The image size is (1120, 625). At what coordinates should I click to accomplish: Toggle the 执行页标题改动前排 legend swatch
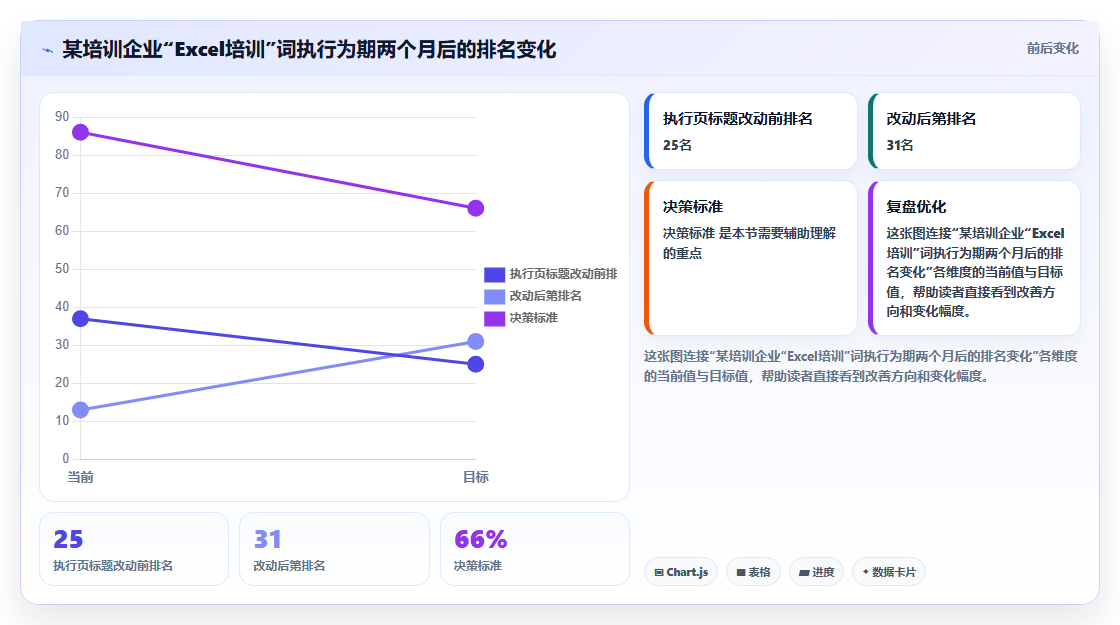(494, 274)
